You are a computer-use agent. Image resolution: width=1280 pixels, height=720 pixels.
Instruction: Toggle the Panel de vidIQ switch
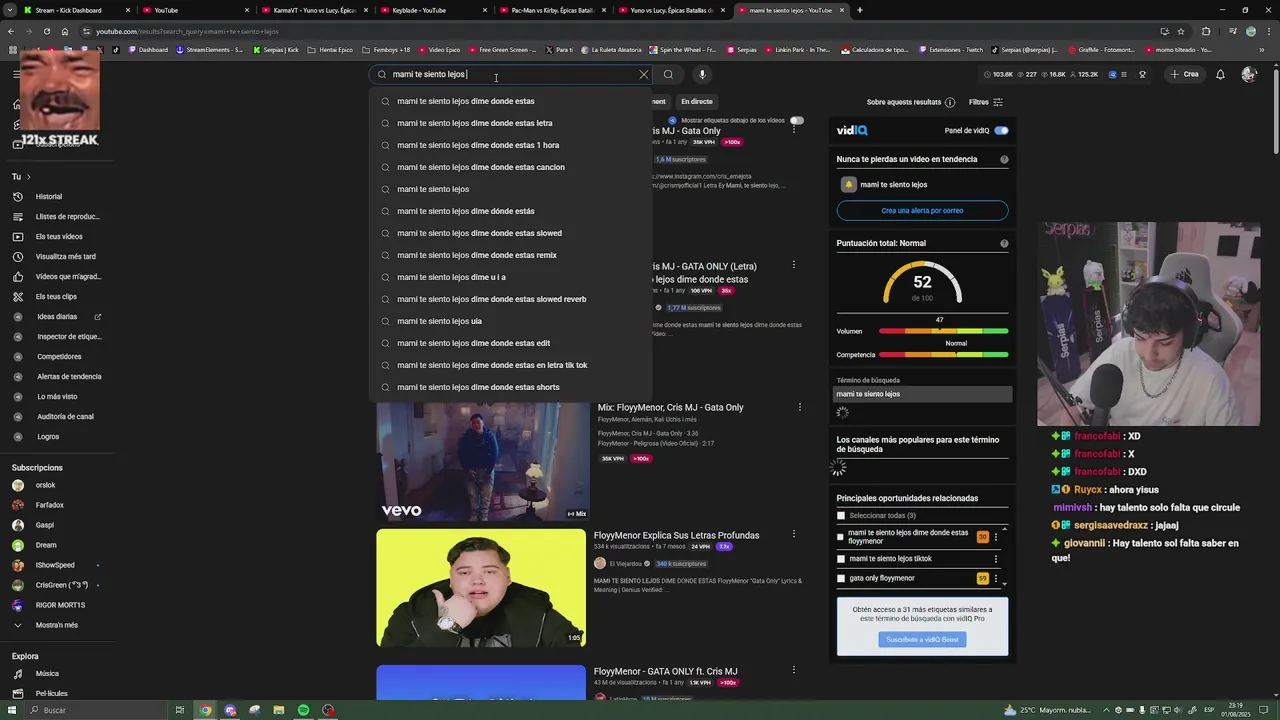(x=1001, y=131)
